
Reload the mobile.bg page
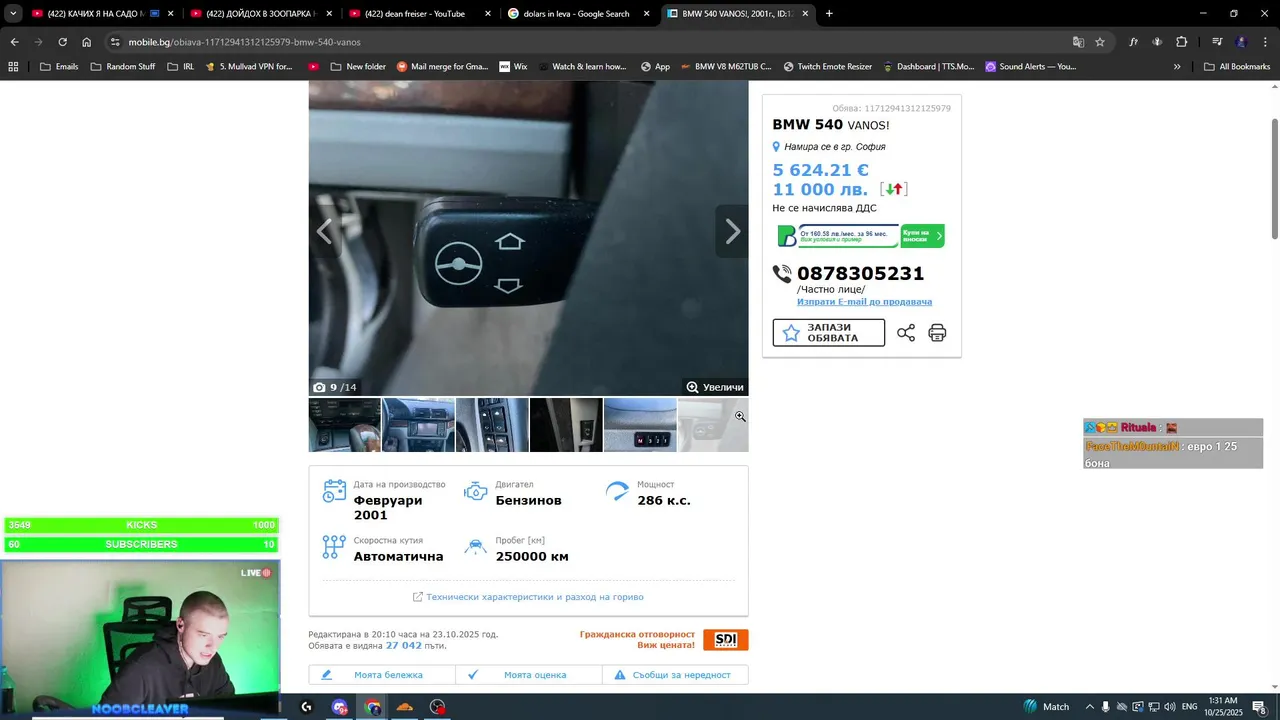(x=62, y=42)
